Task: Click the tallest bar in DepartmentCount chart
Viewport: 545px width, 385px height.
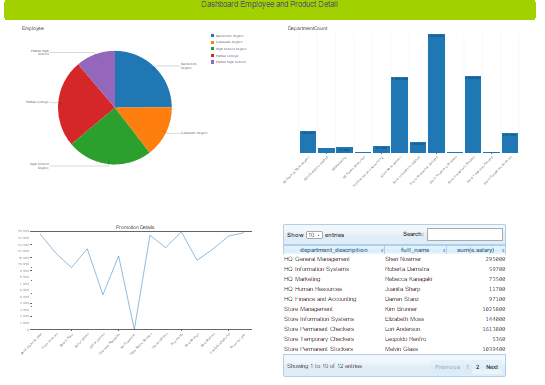Action: tap(436, 93)
